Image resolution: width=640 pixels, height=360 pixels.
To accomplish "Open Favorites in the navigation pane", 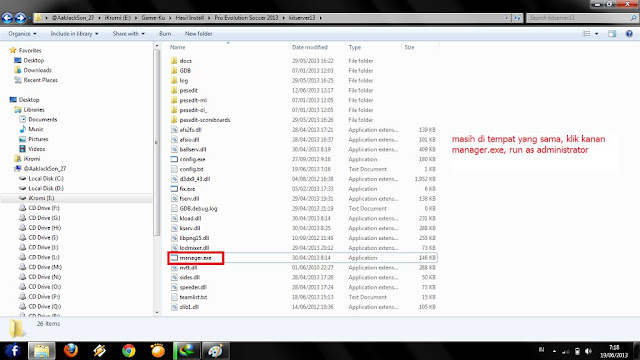I will point(30,50).
